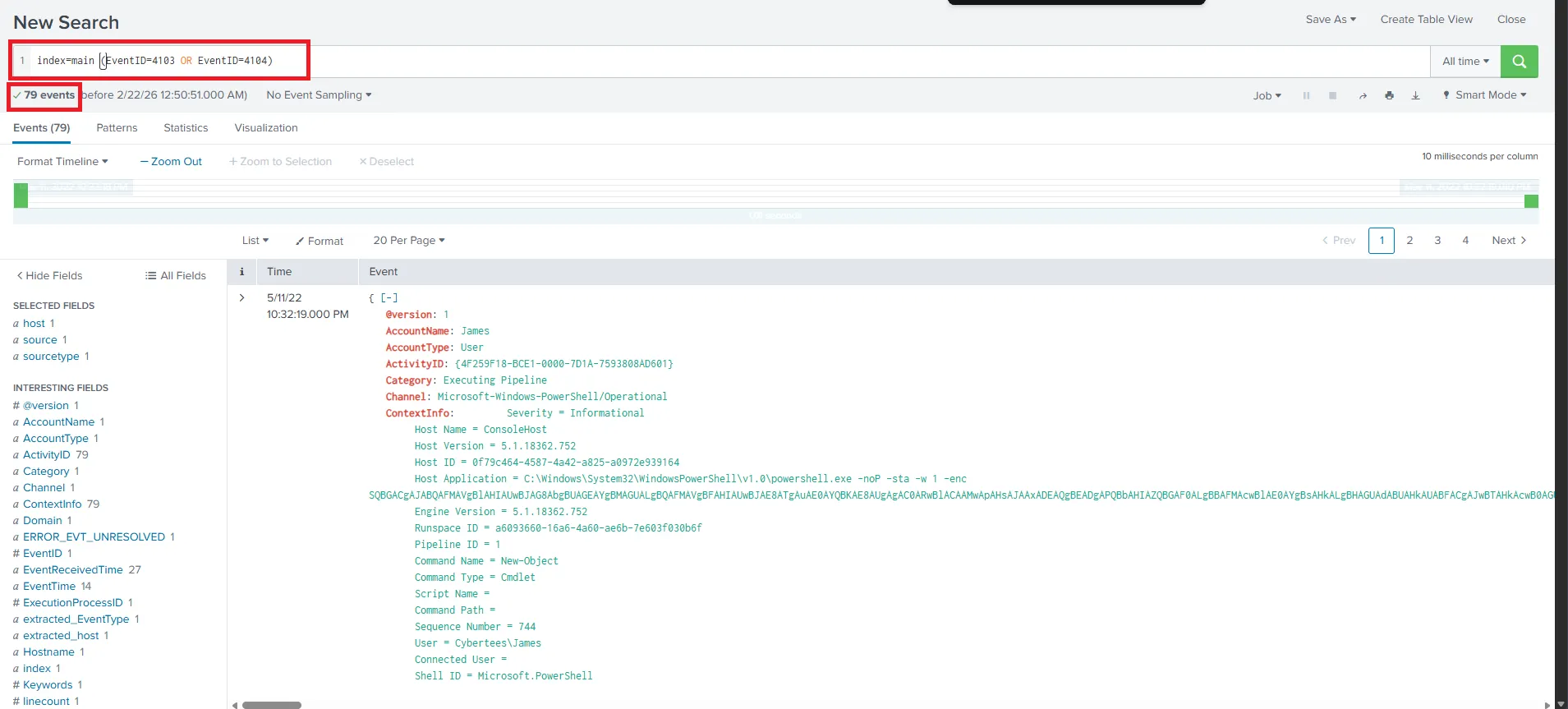Go to results page 2

[x=1409, y=240]
